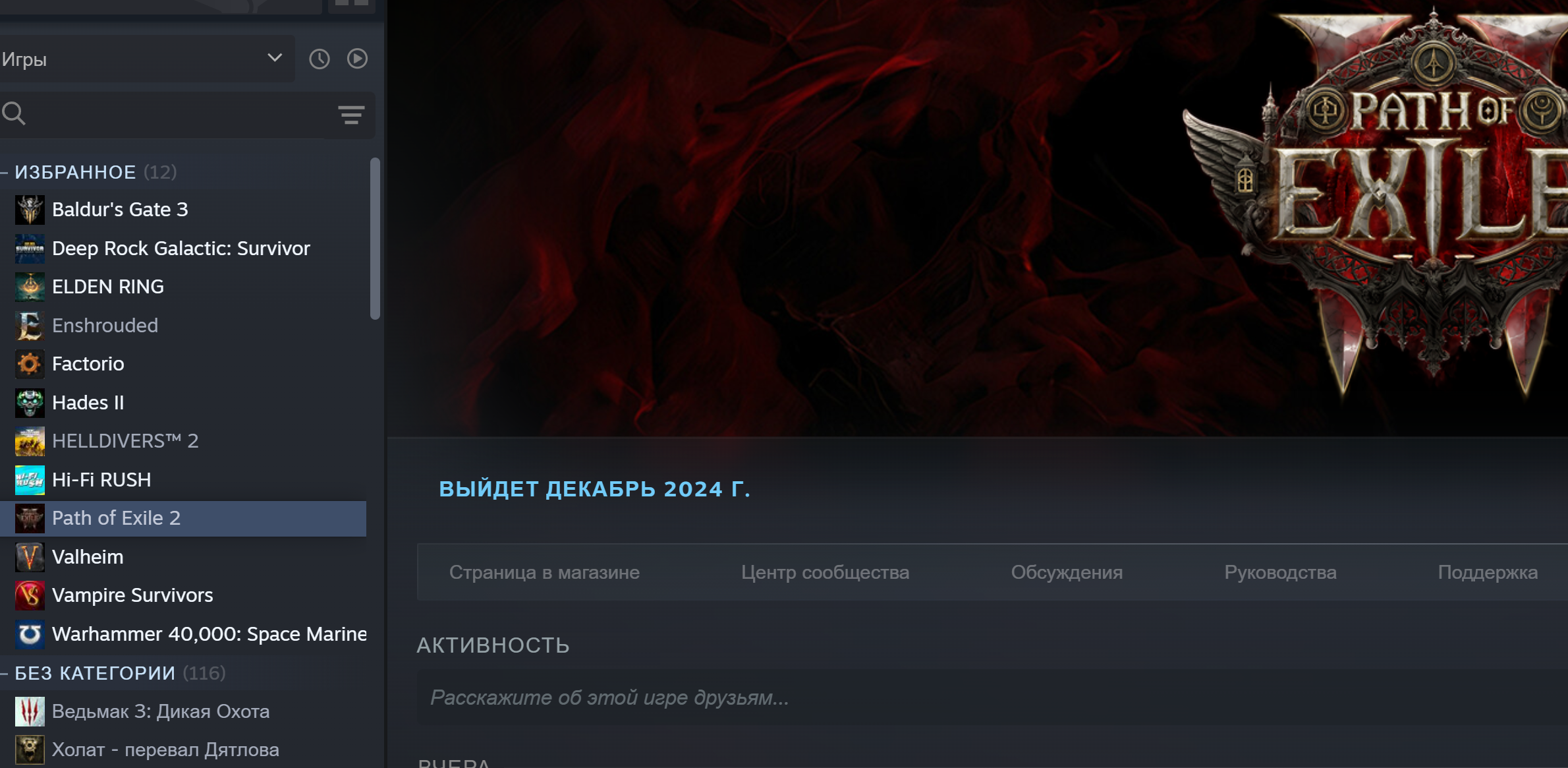
Task: Click the Hades II skull icon
Action: pos(30,403)
